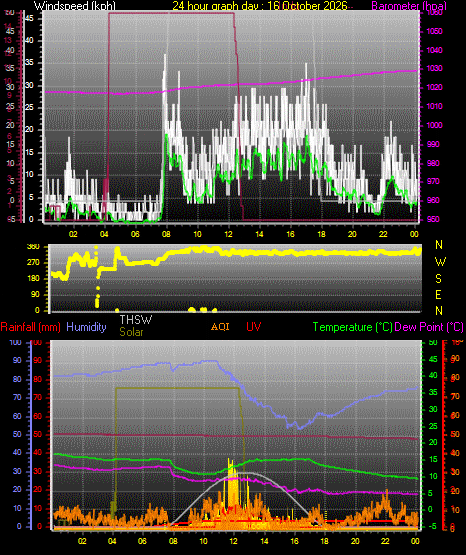Image resolution: width=466 pixels, height=555 pixels.
Task: Select the 'AQI' legend label
Action: (220, 327)
